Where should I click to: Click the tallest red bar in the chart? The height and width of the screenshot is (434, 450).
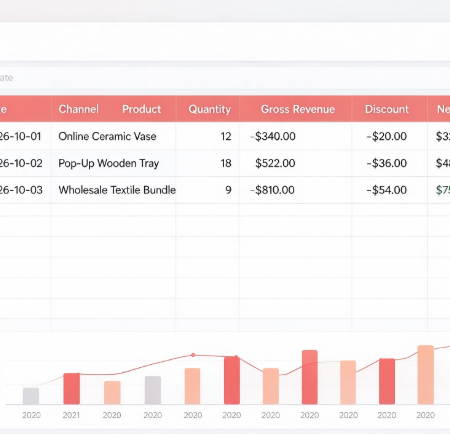tap(310, 377)
